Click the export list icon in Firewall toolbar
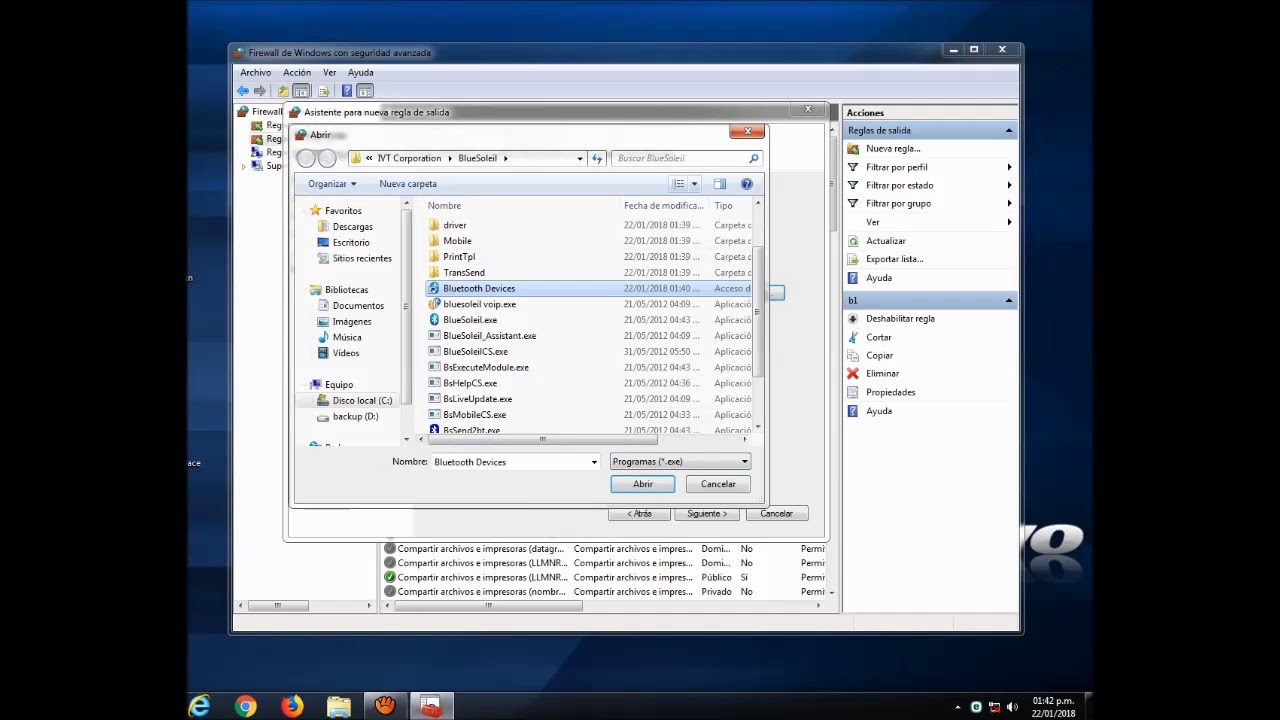Screen dimensions: 1280x720 pyautogui.click(x=323, y=91)
